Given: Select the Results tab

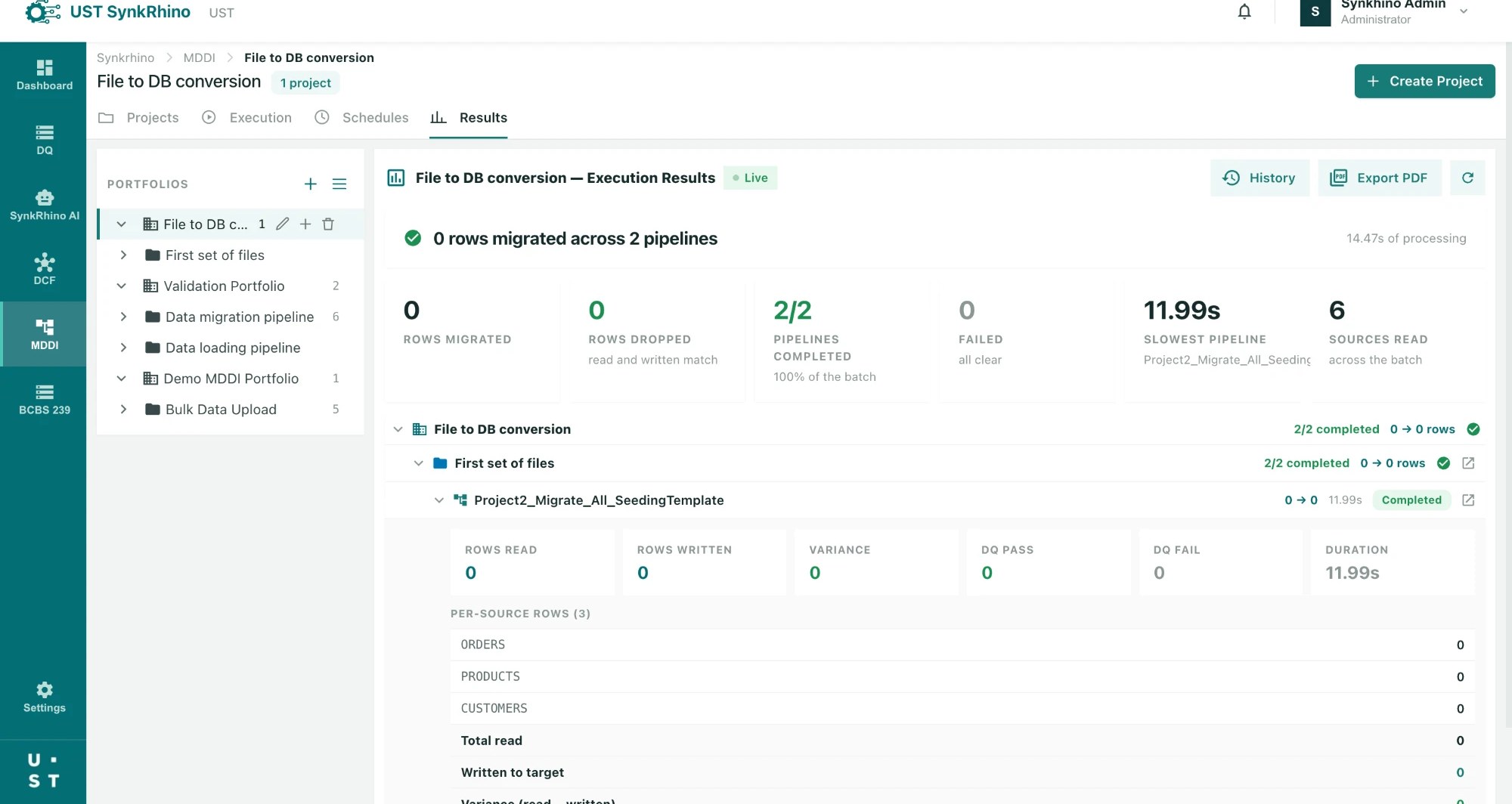Looking at the screenshot, I should (468, 118).
